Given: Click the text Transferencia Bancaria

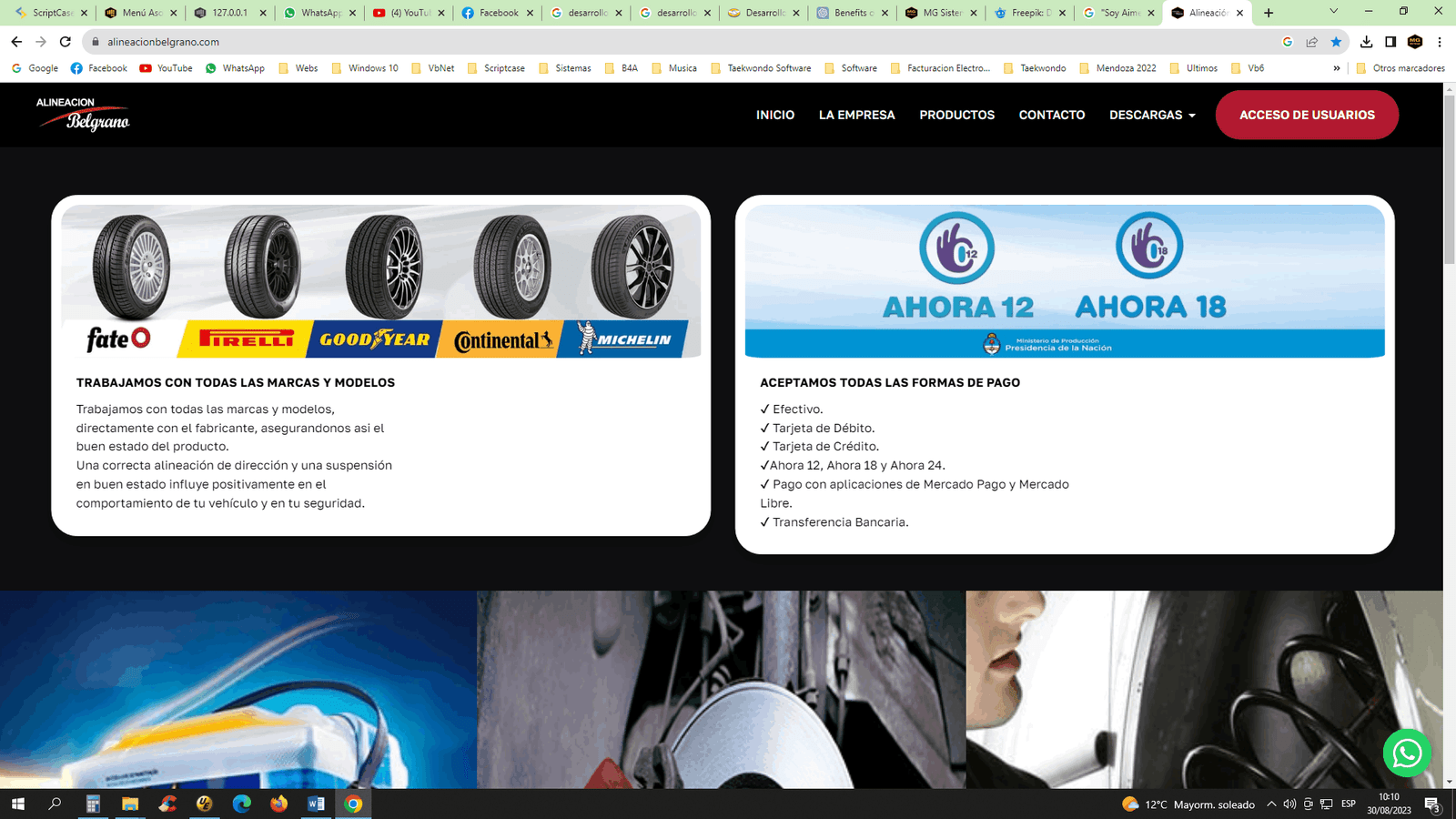Looking at the screenshot, I should click(840, 522).
